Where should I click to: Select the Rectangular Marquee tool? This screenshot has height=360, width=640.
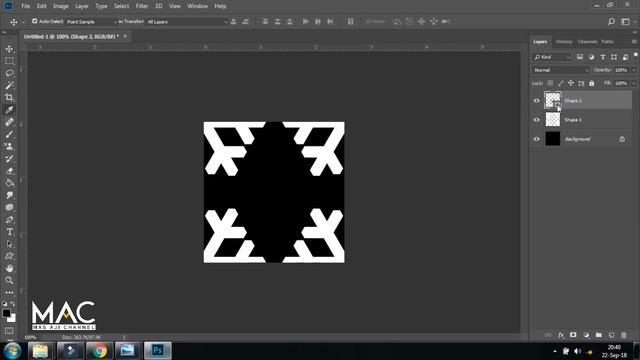tap(9, 61)
